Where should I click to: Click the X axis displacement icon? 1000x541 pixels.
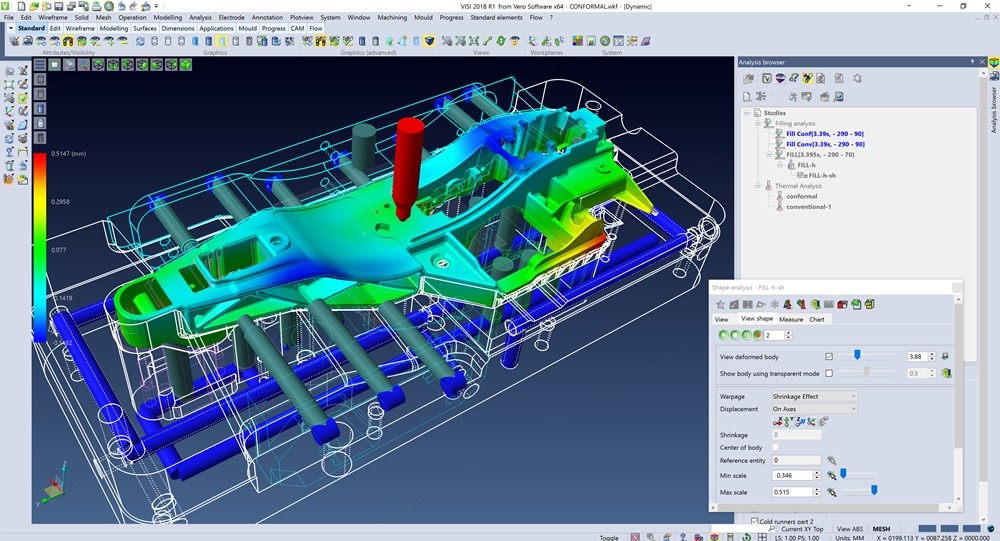point(778,422)
